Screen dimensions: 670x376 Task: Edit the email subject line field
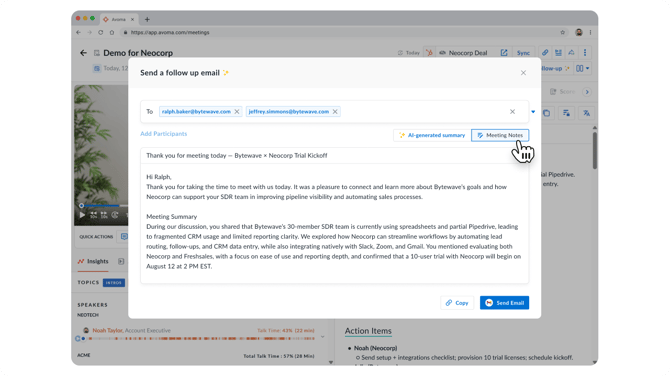tap(334, 156)
